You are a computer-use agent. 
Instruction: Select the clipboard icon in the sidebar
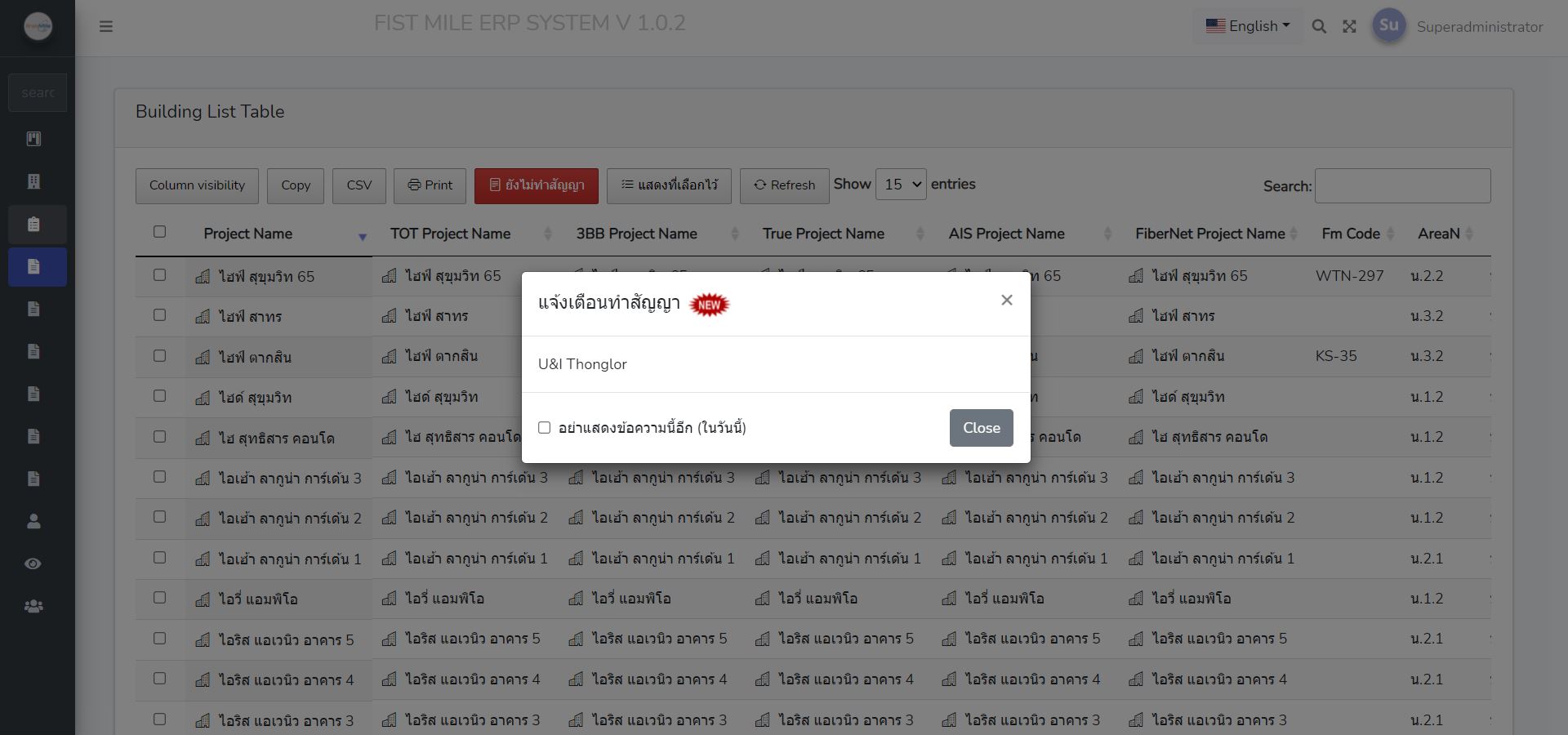click(33, 224)
